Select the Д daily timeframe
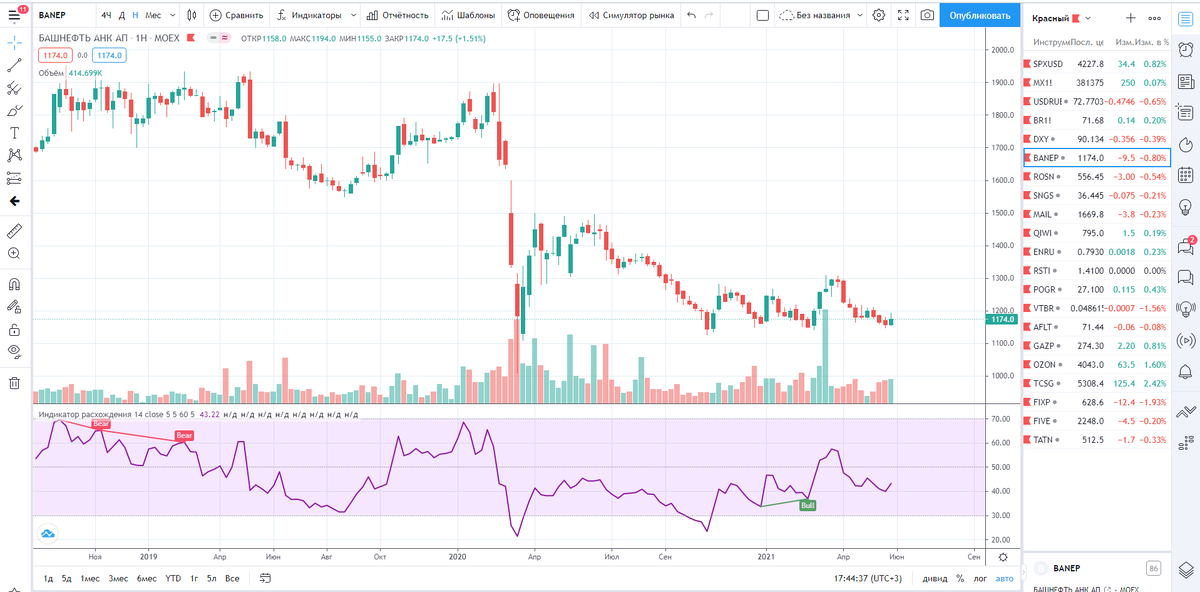The height and width of the screenshot is (592, 1200). [121, 15]
